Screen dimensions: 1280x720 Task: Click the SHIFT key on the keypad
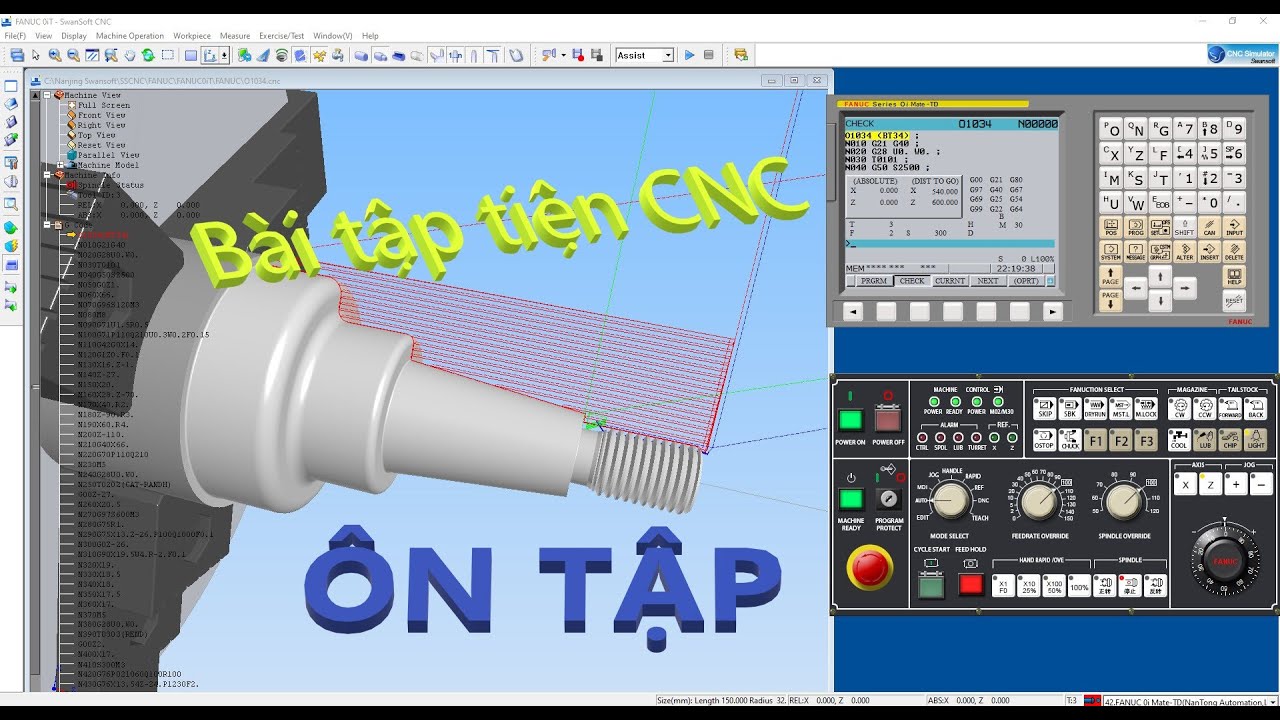[1185, 228]
